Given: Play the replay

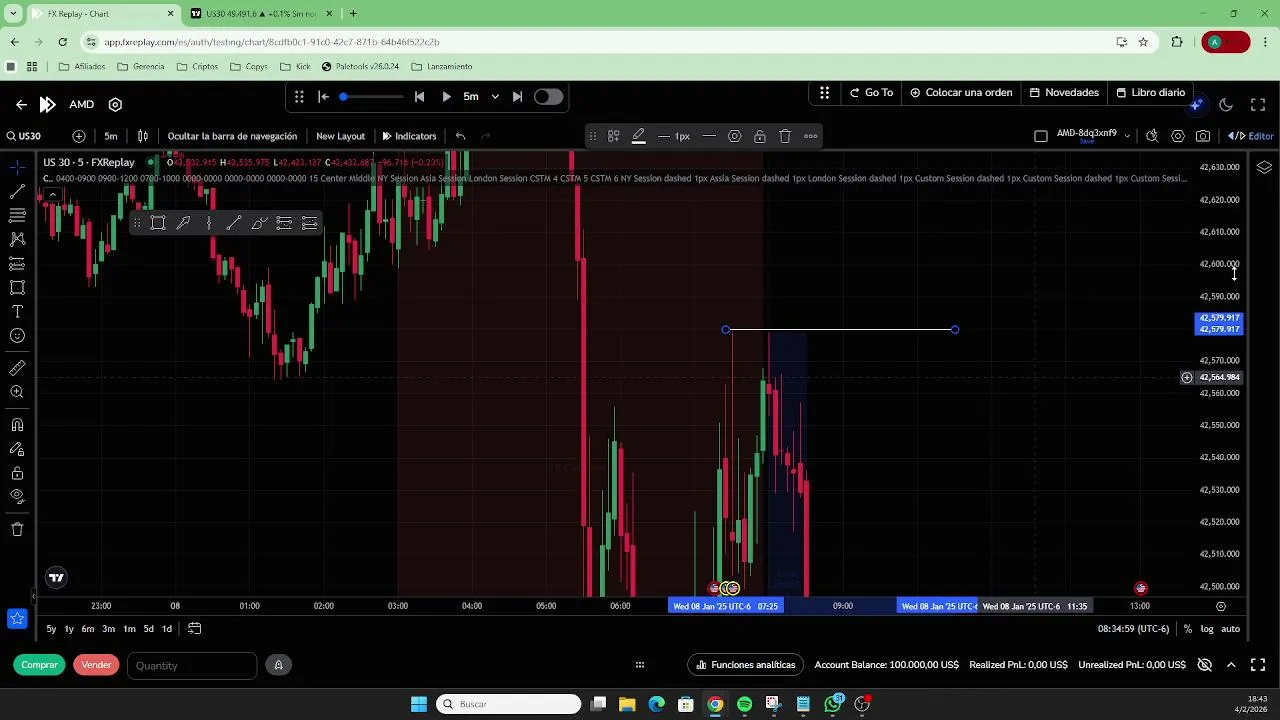Looking at the screenshot, I should coord(446,97).
